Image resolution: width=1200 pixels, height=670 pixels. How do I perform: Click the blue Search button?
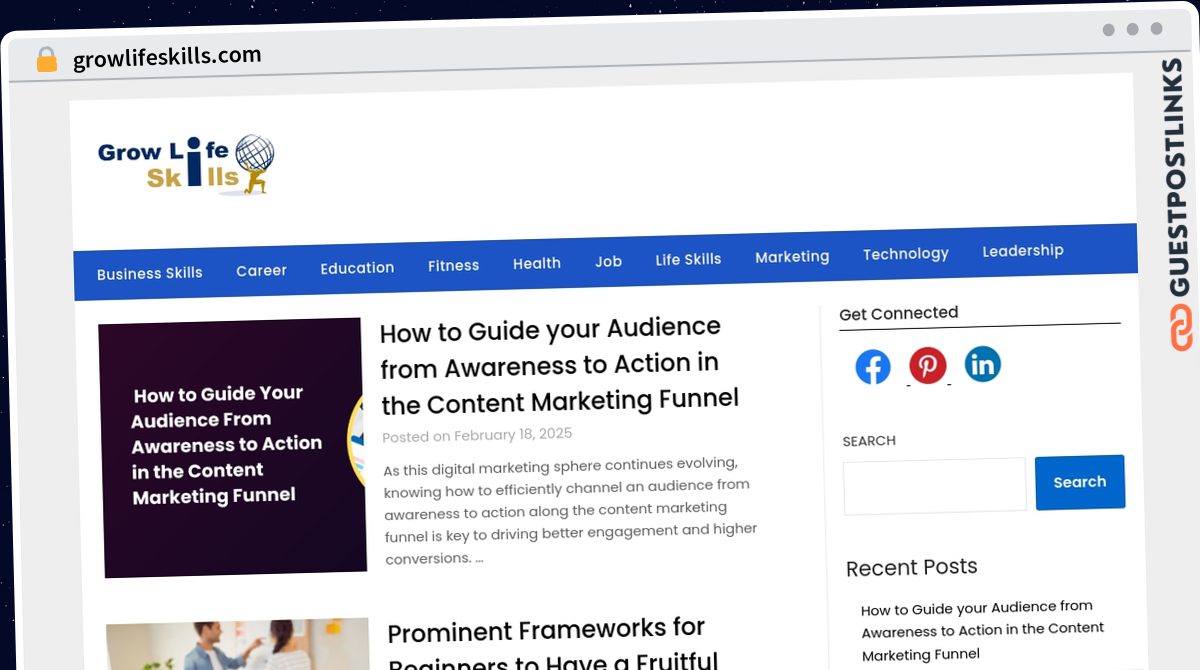(x=1080, y=482)
